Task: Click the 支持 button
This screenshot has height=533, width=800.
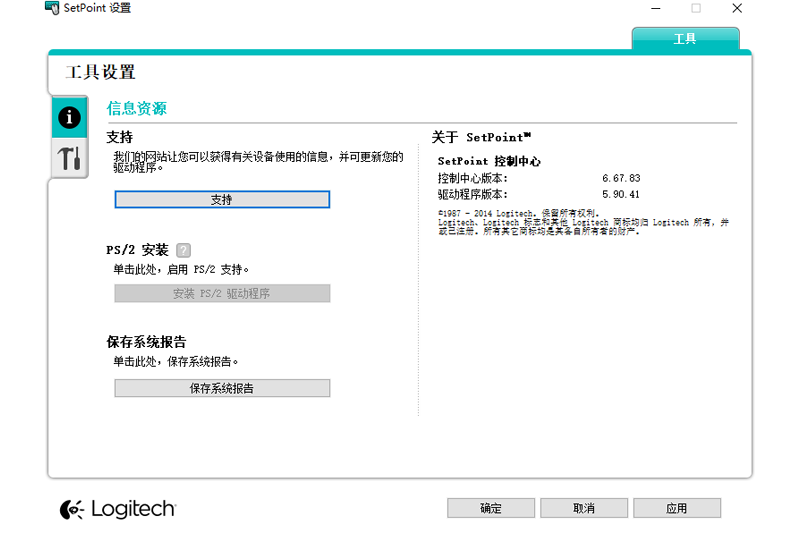Action: 222,199
